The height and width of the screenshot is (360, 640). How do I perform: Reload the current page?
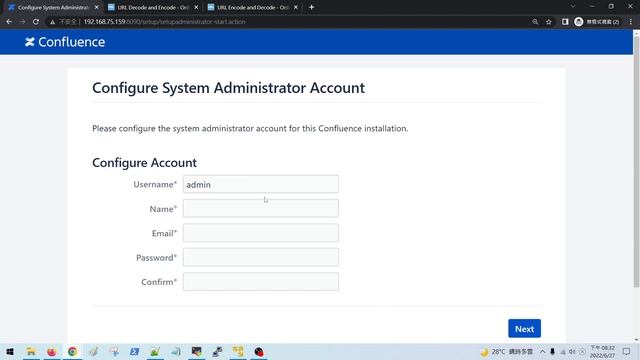pos(36,22)
